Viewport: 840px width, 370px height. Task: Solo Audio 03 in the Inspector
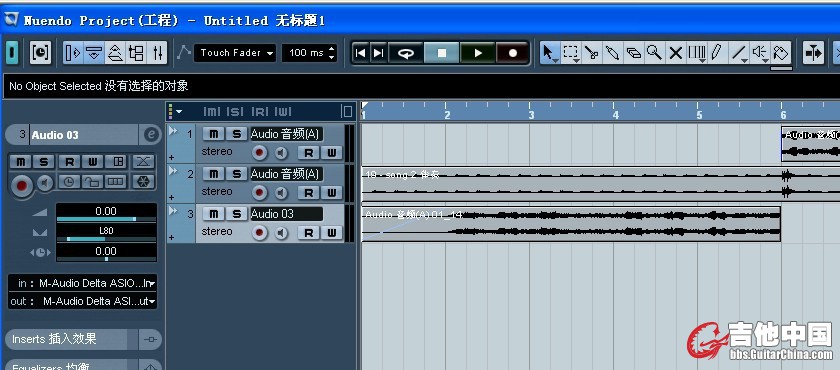point(44,162)
